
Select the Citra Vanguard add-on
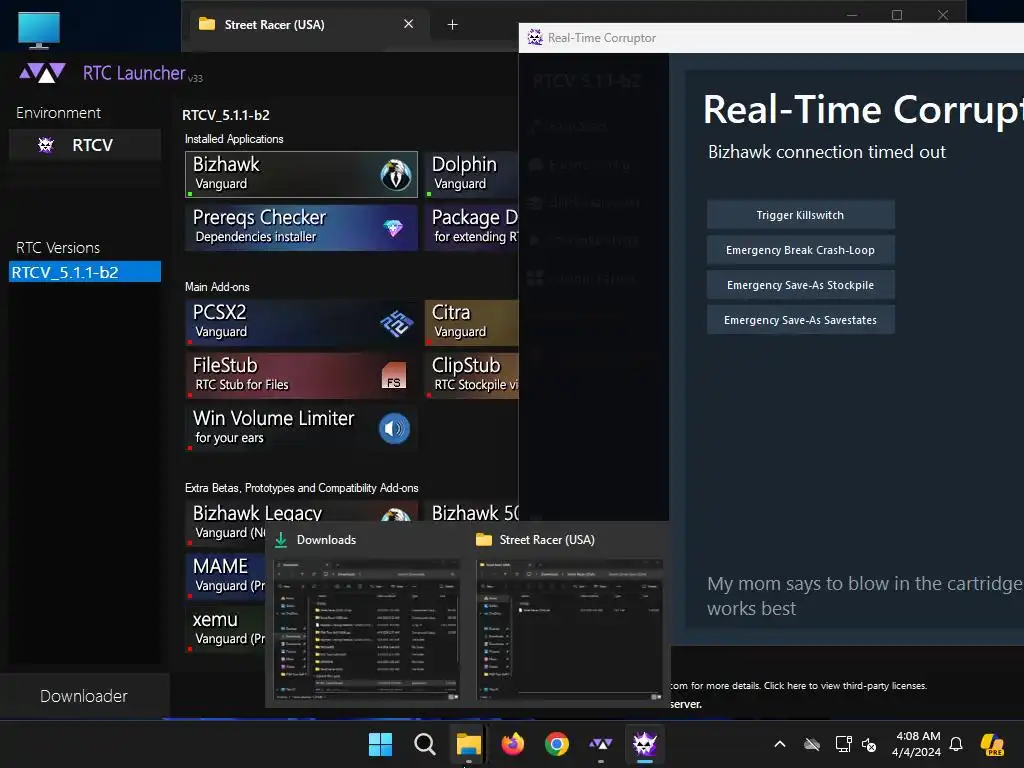tap(472, 323)
